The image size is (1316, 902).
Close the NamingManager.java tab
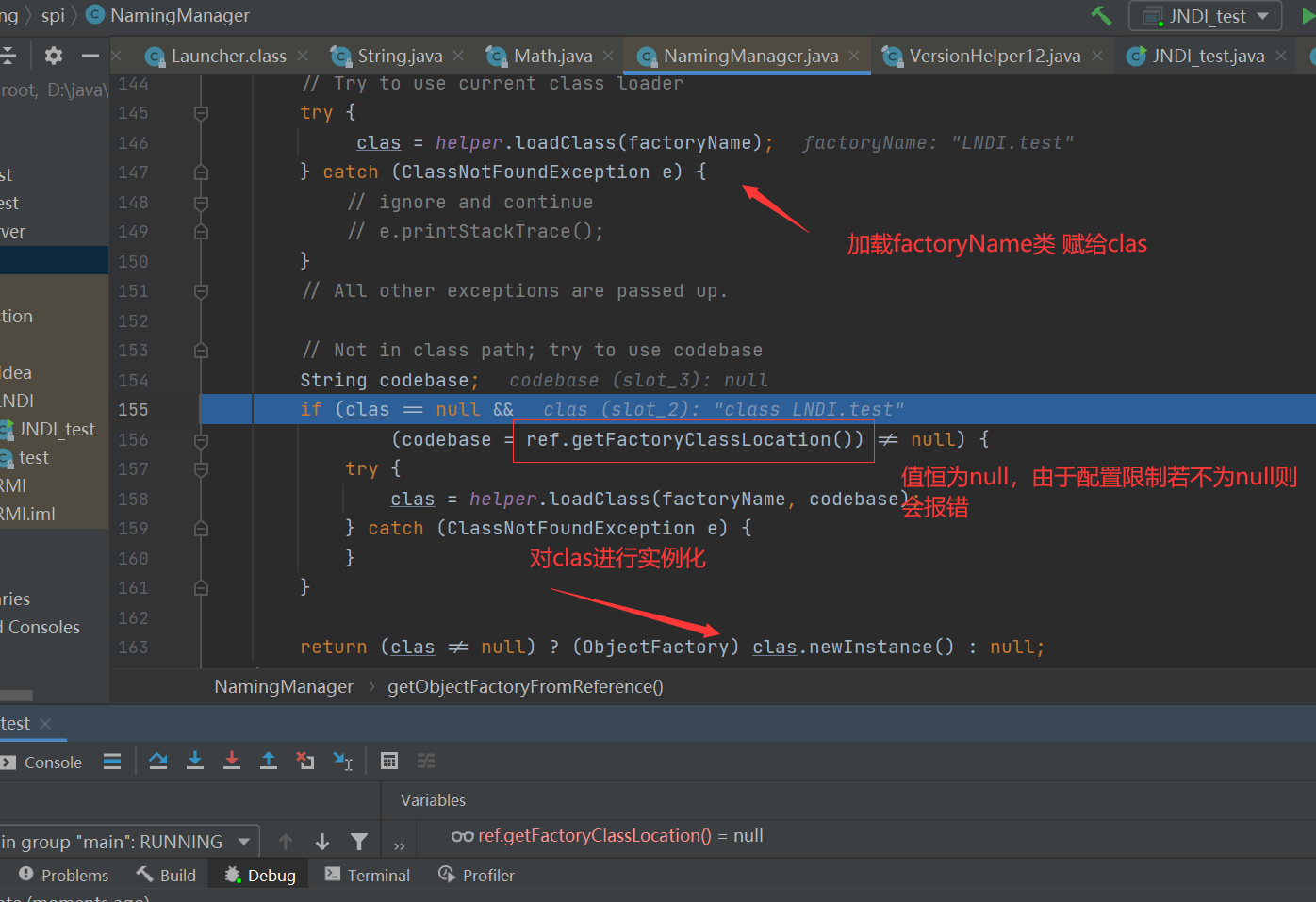click(854, 57)
